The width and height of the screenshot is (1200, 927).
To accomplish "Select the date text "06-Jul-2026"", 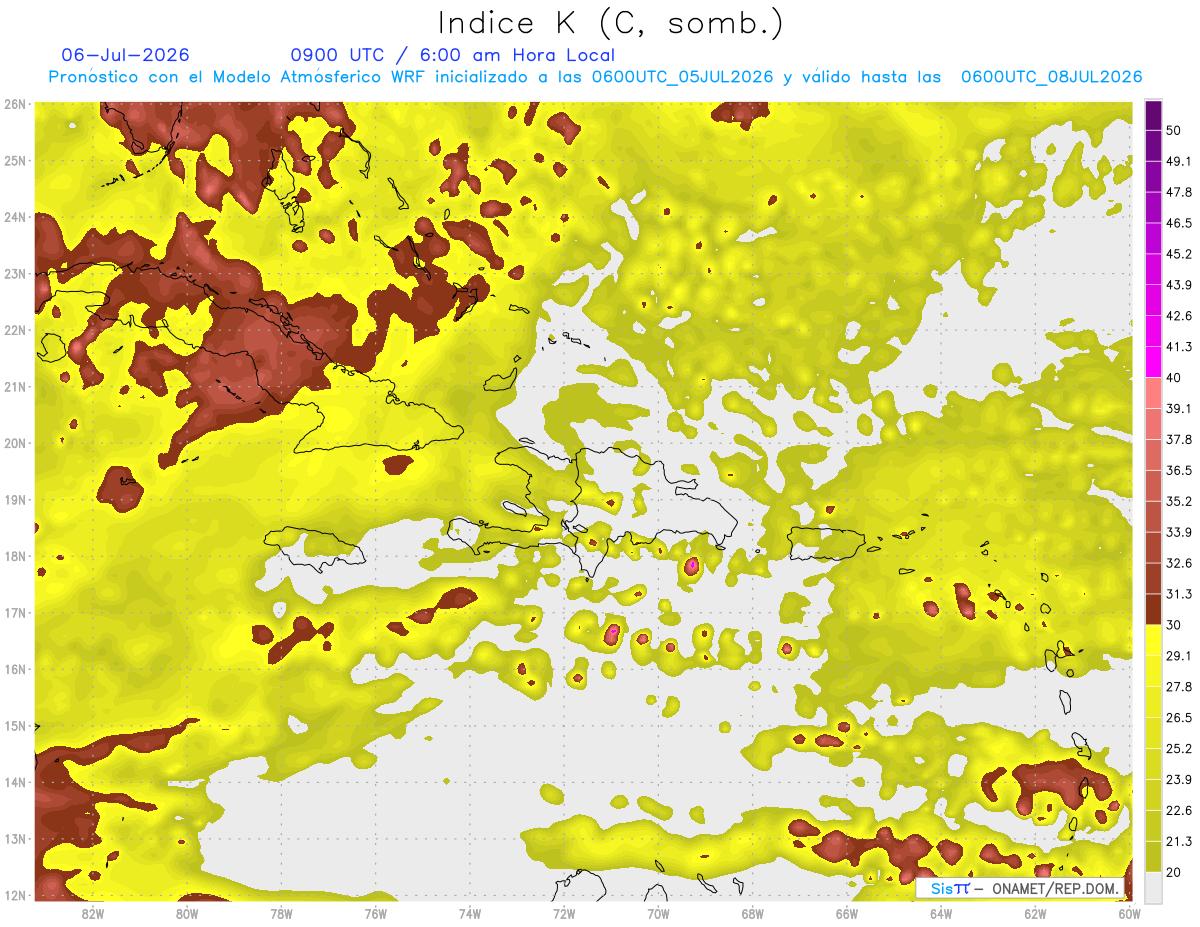I will (125, 55).
